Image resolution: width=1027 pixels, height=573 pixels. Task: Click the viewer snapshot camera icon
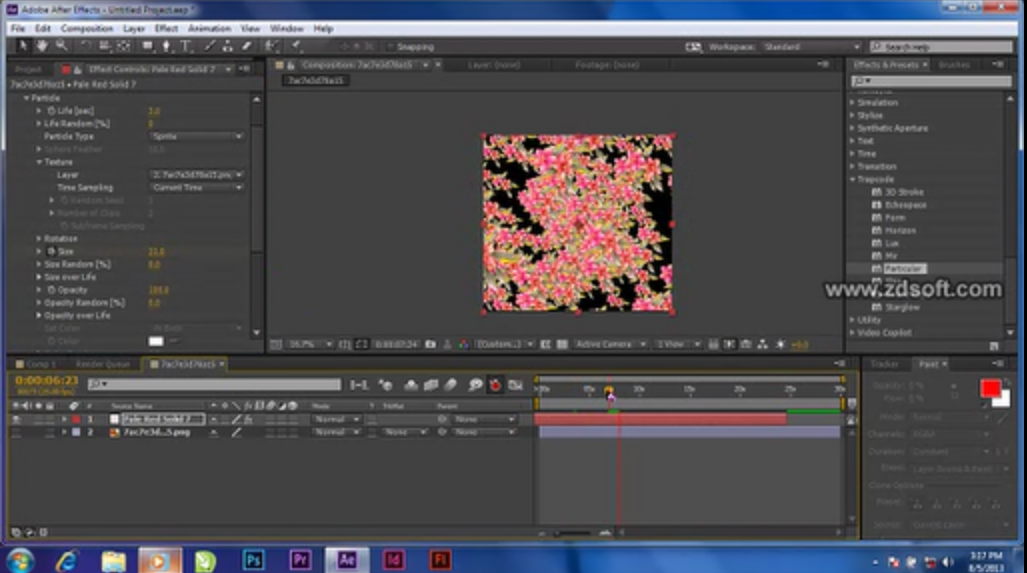point(430,344)
